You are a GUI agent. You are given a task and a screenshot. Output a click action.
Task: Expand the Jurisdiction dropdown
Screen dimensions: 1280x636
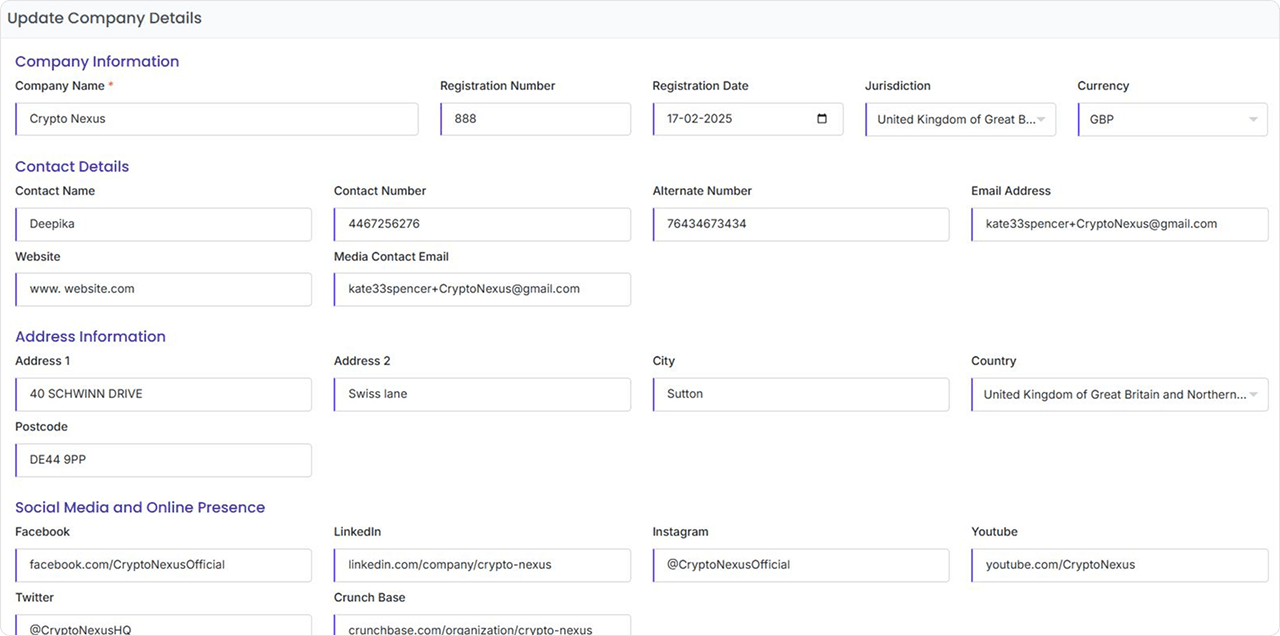point(959,119)
